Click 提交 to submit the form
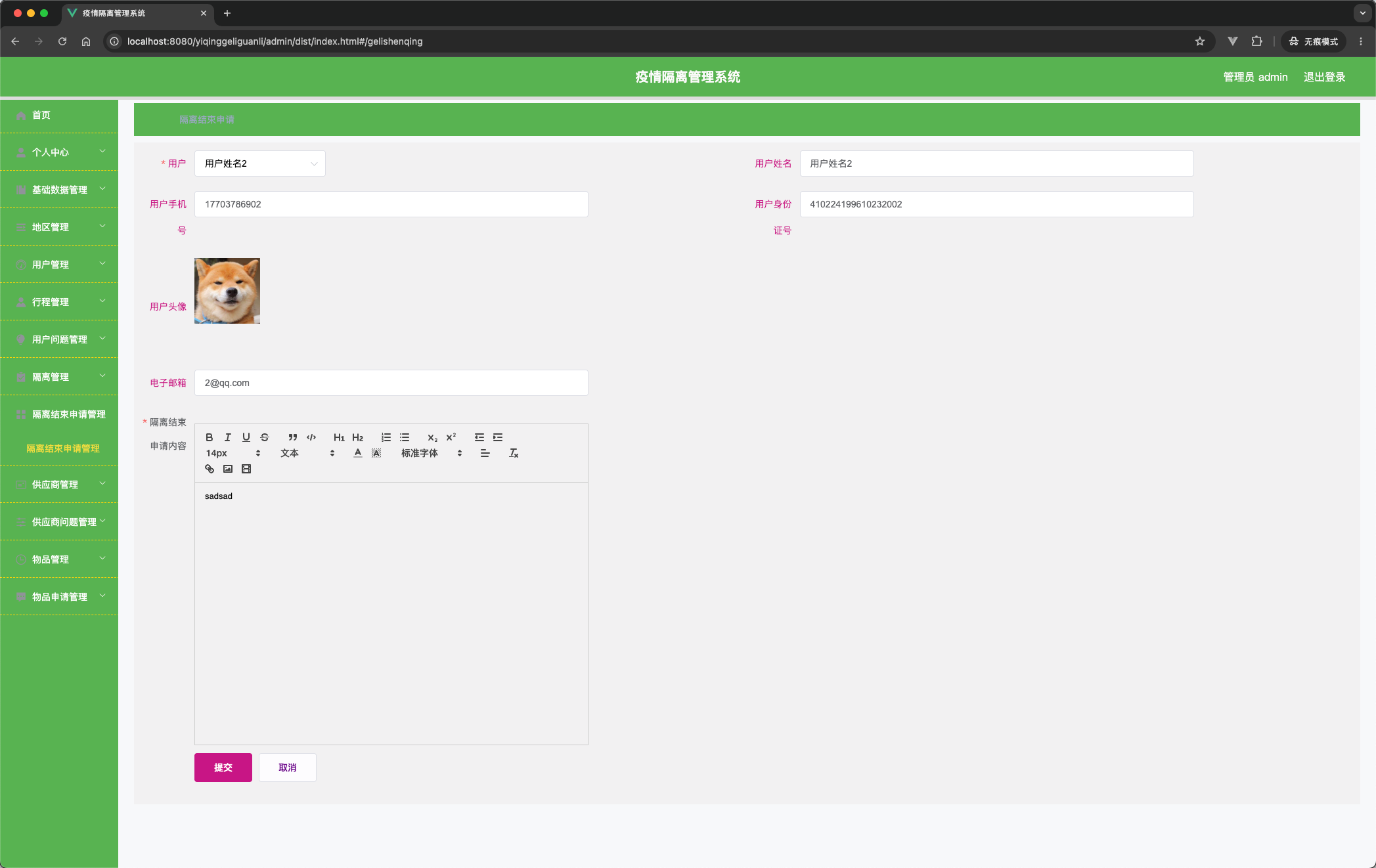The width and height of the screenshot is (1376, 868). [223, 768]
